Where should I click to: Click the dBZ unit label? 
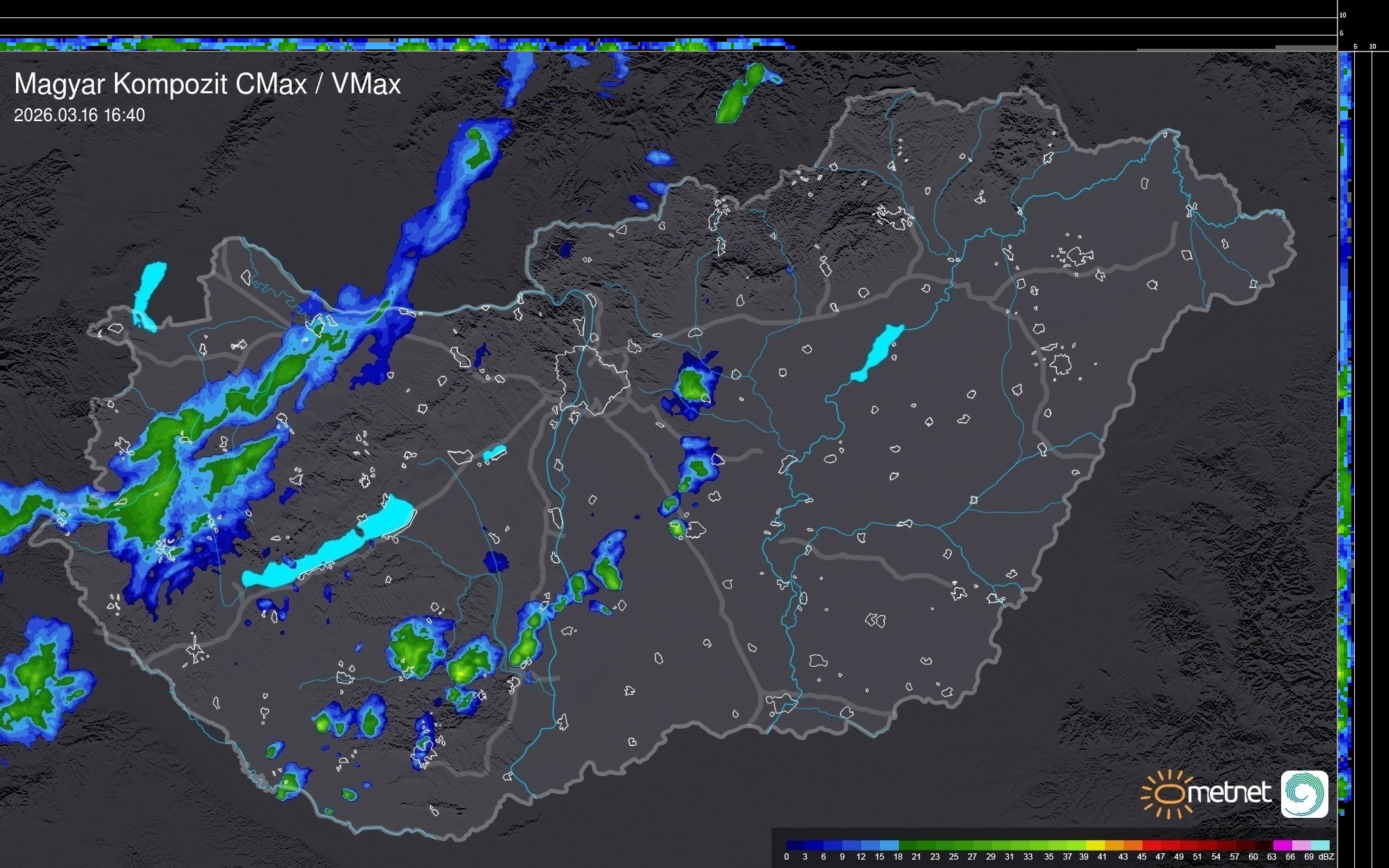click(1326, 857)
